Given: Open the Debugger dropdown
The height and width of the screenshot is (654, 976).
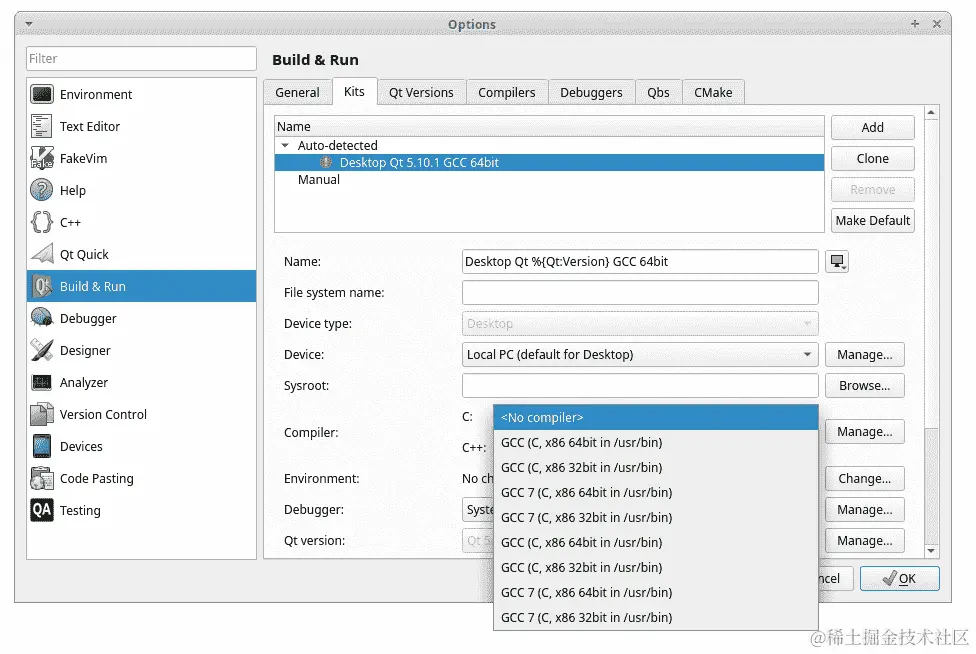Looking at the screenshot, I should point(477,510).
